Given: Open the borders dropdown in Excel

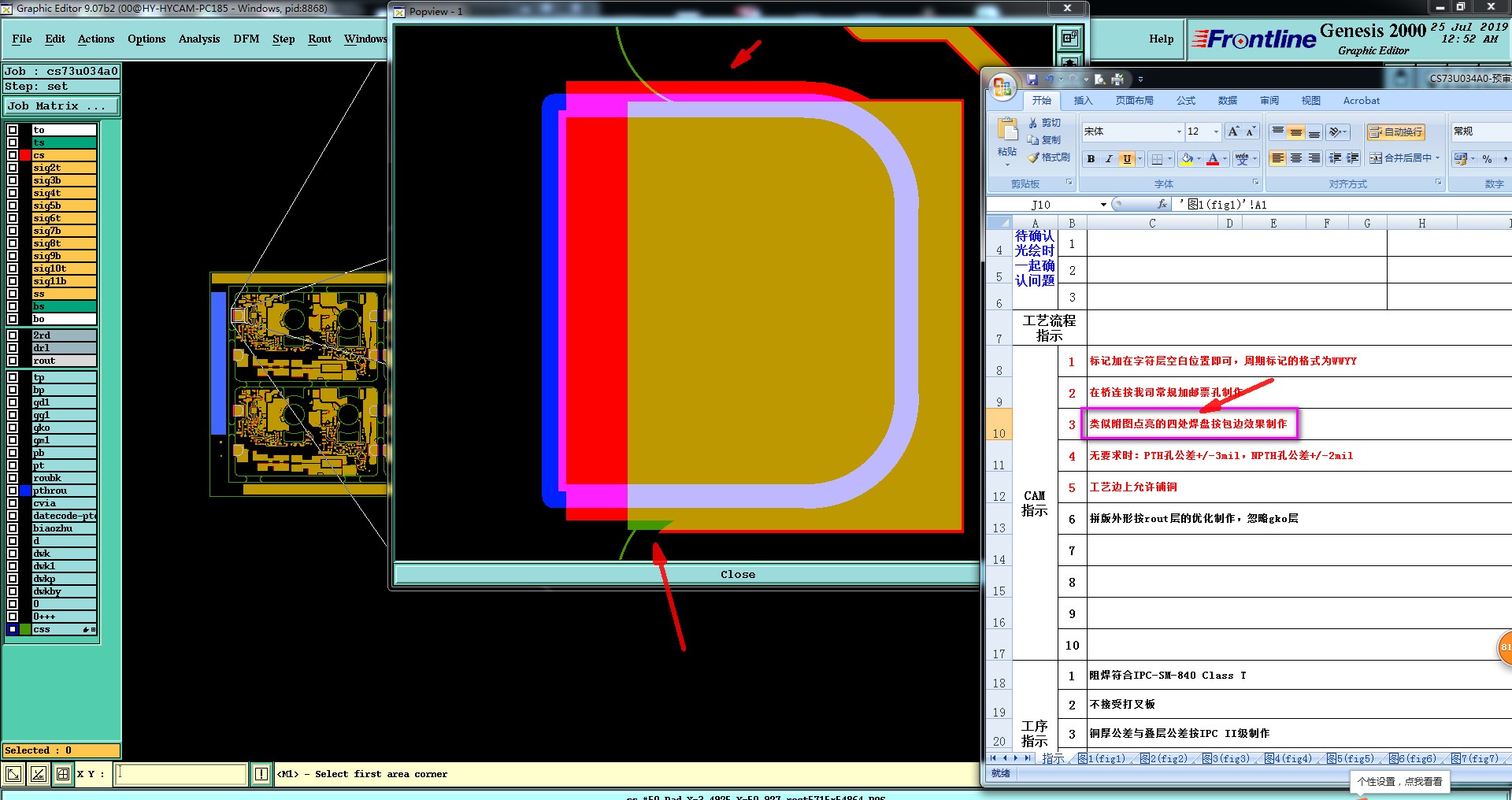Looking at the screenshot, I should [1169, 158].
